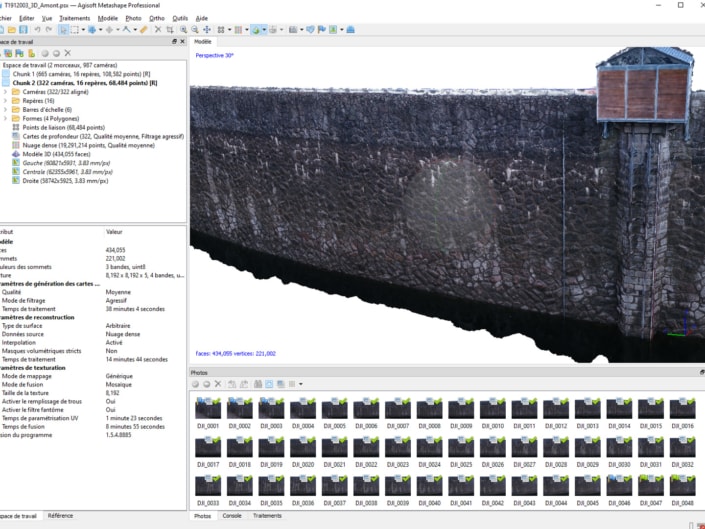Open the Outils menu
Viewport: 705px width, 529px height.
(180, 18)
